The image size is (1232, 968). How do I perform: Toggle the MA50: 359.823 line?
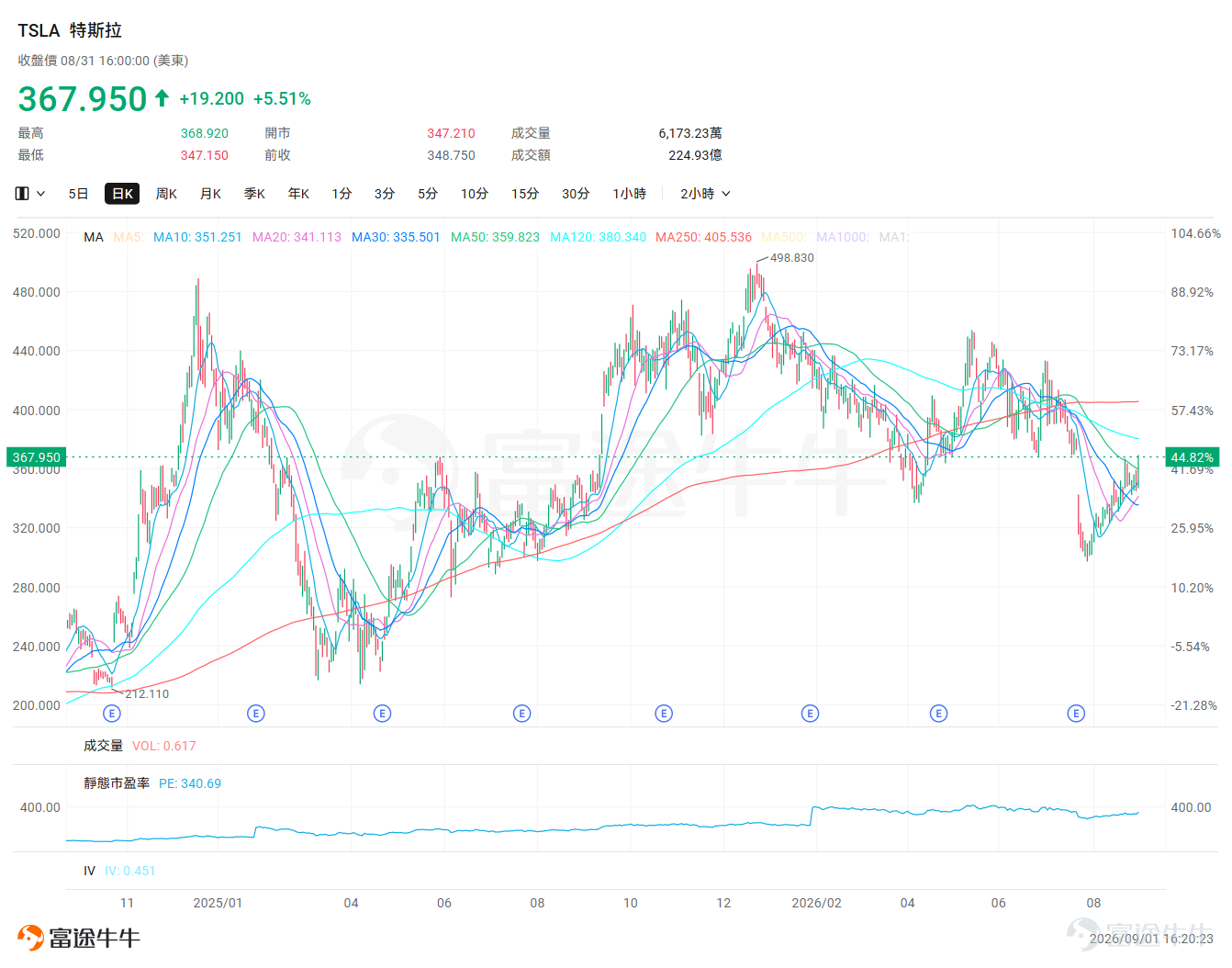[x=495, y=237]
